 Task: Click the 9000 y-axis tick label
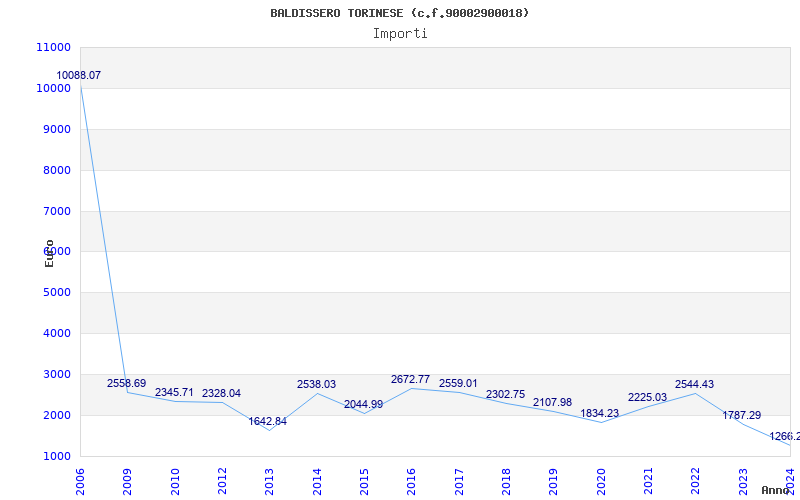coord(57,130)
